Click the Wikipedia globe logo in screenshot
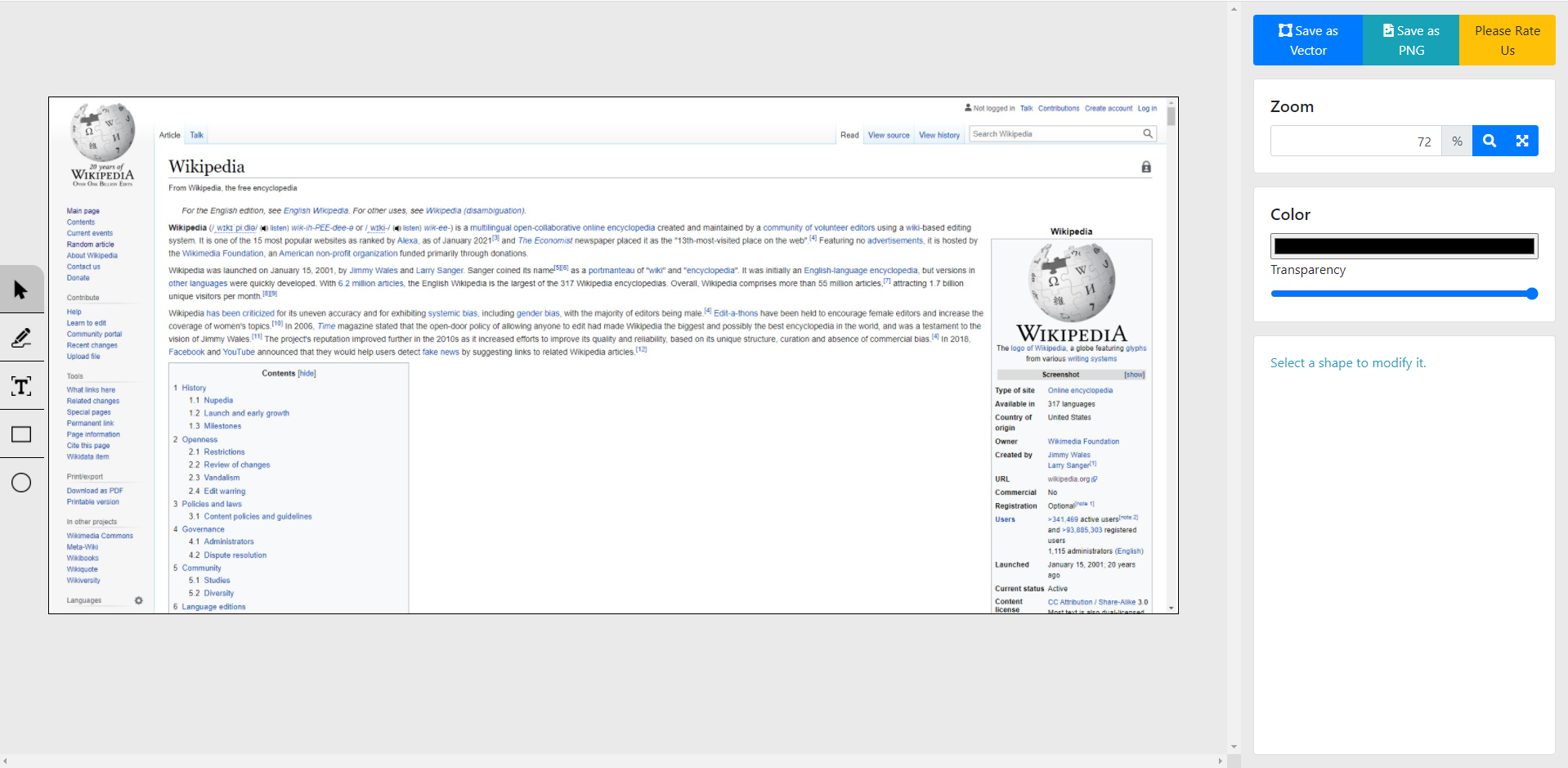1568x768 pixels. click(x=103, y=133)
